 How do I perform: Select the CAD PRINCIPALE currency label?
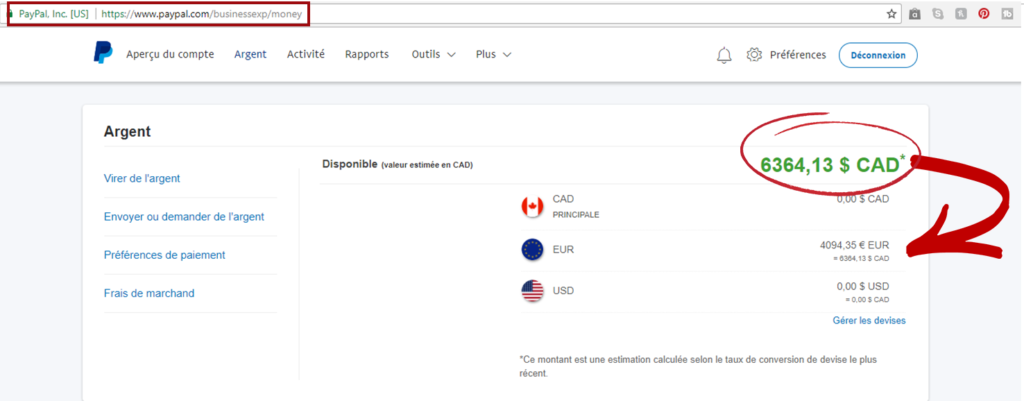(575, 206)
